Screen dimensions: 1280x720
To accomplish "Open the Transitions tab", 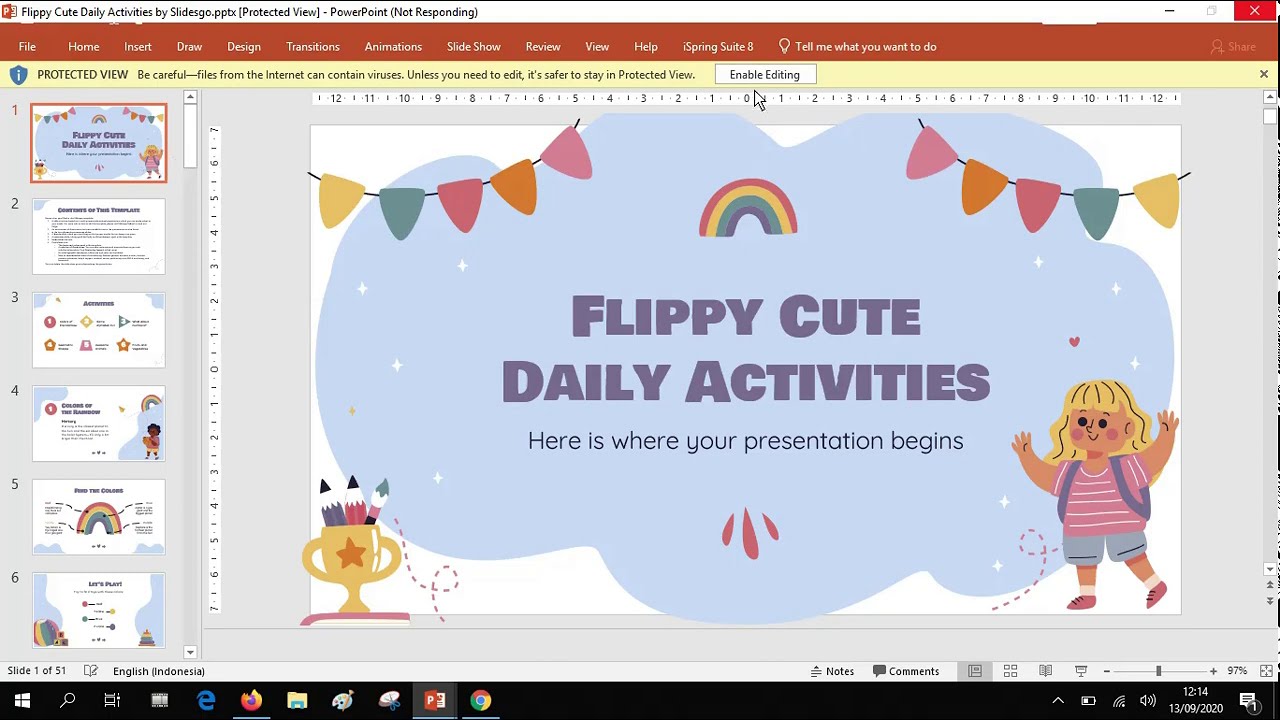I will click(313, 47).
